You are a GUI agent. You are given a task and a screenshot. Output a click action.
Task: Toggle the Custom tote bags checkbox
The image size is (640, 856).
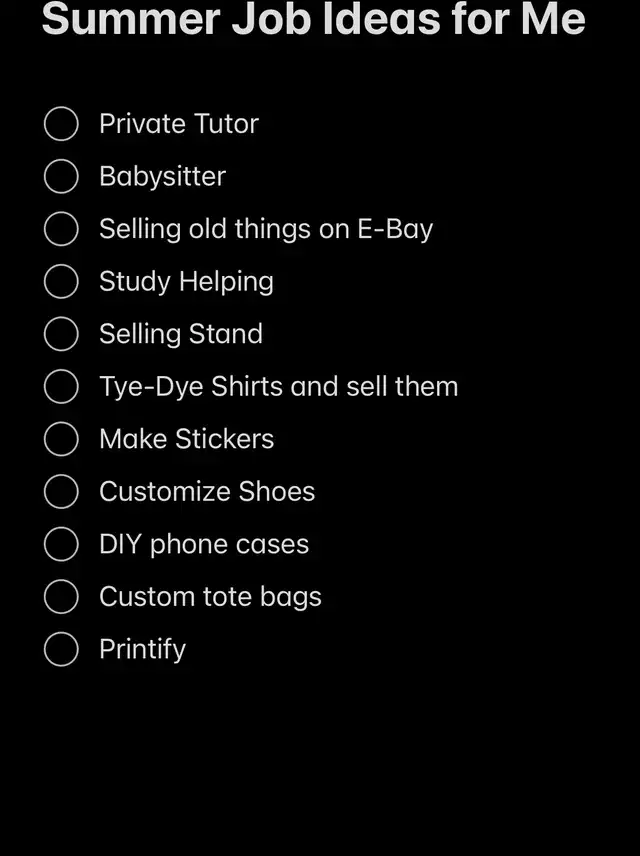click(x=61, y=597)
